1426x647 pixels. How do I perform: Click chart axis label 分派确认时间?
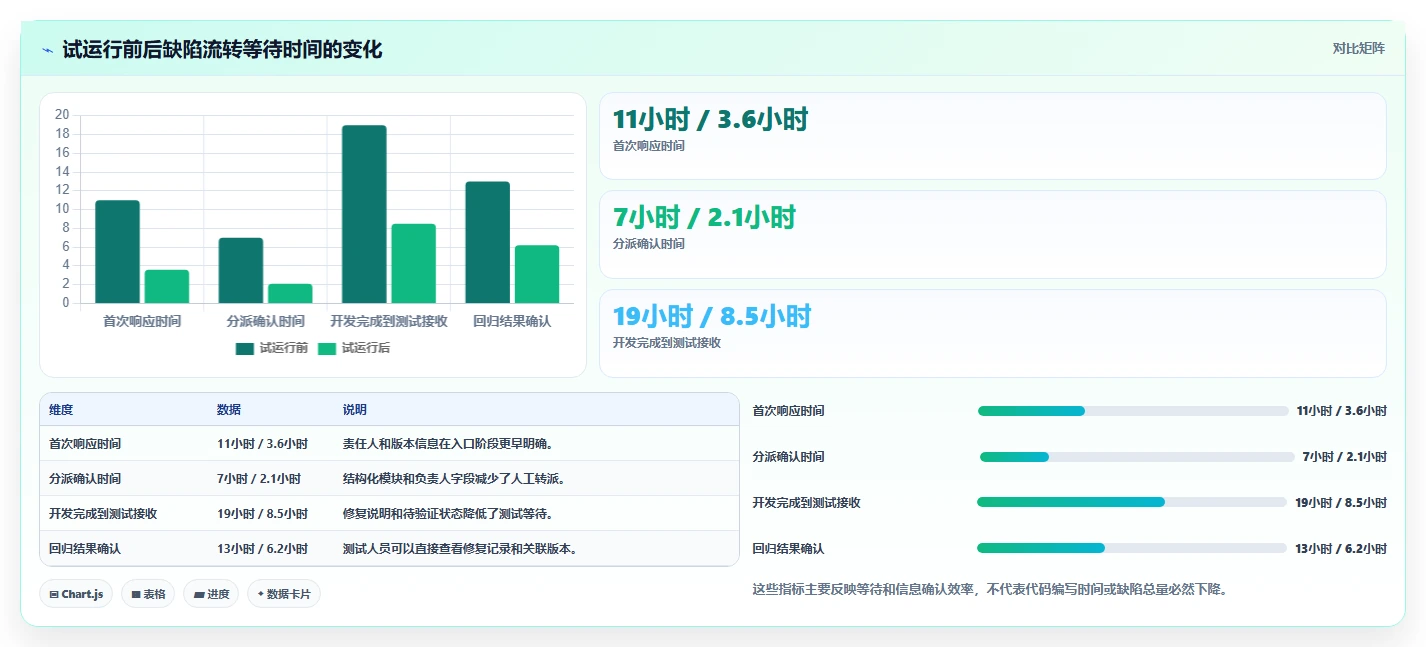266,322
